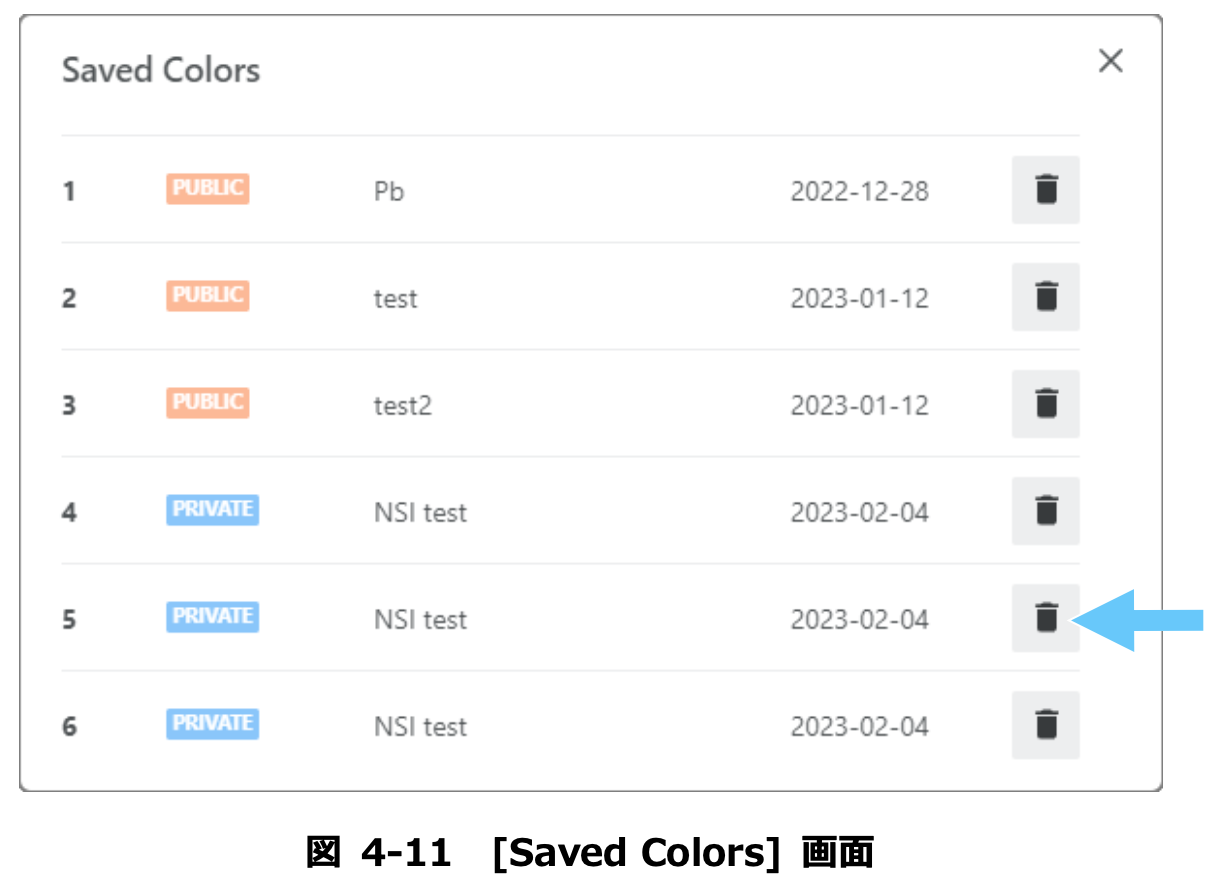Screen dimensions: 1220x888
Task: Click PUBLIC badge next to test
Action: (208, 295)
